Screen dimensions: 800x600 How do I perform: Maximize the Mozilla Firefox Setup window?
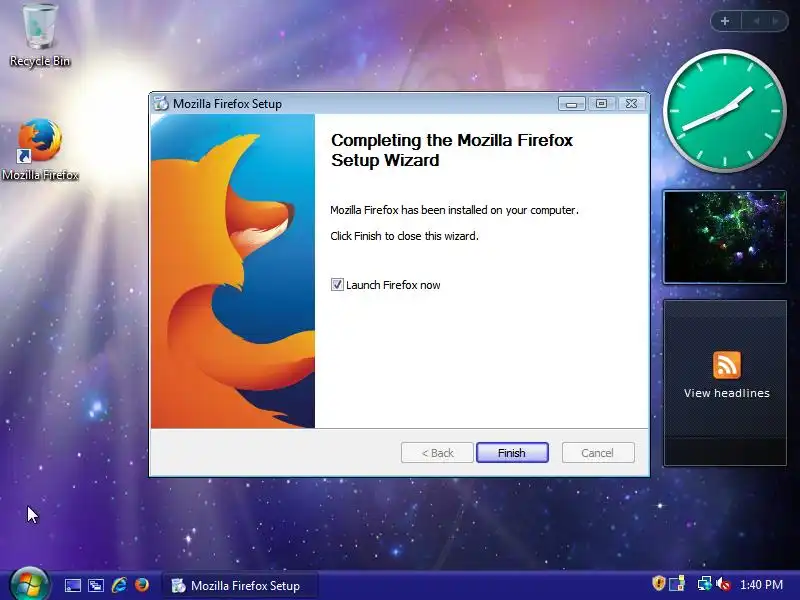click(602, 104)
